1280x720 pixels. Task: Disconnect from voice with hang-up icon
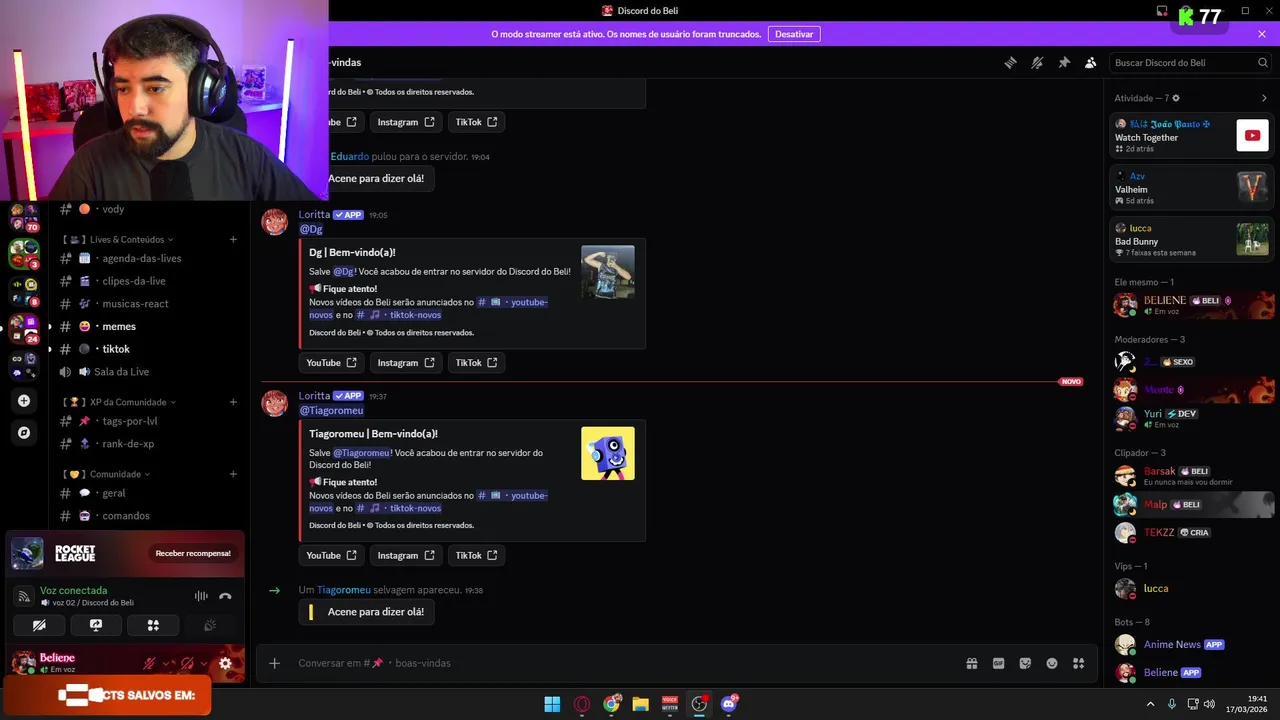tap(225, 596)
